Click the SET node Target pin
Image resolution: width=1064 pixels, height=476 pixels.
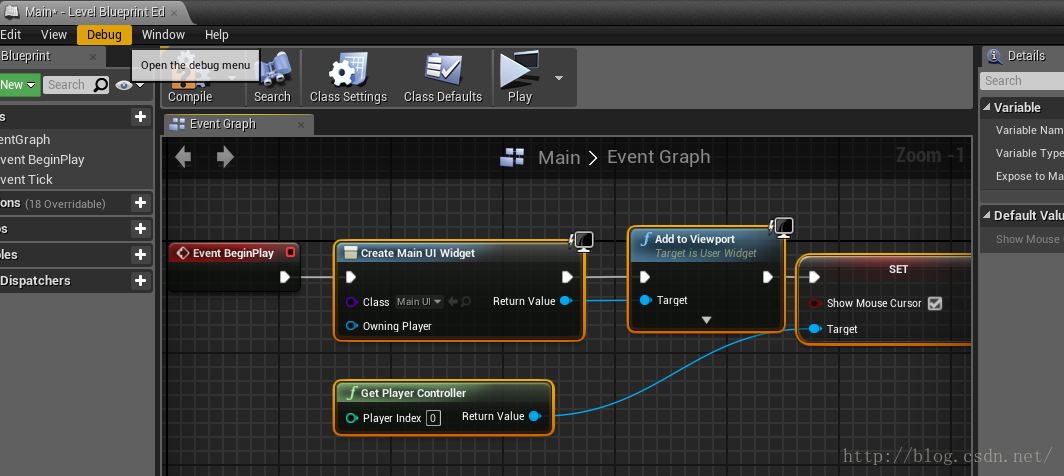tap(815, 329)
